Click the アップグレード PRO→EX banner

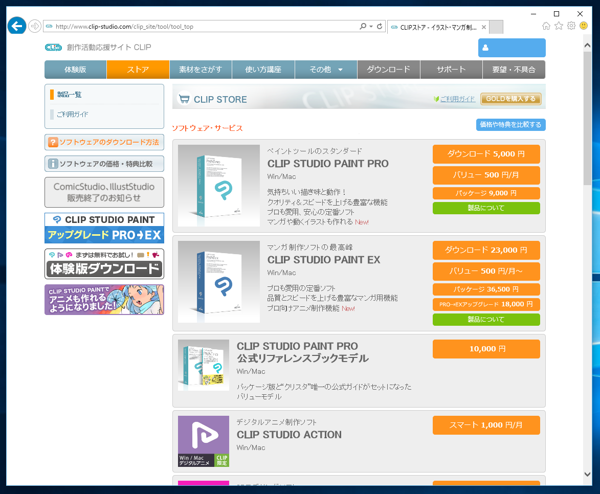pyautogui.click(x=104, y=228)
